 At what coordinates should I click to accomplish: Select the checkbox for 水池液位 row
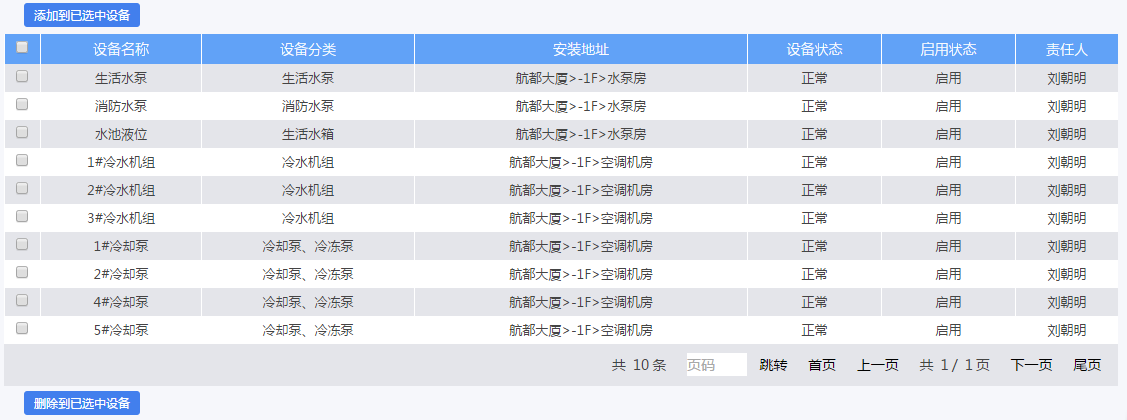(22, 132)
